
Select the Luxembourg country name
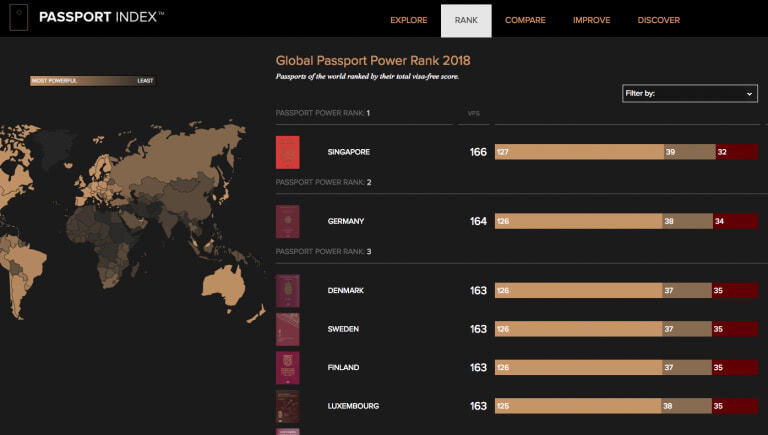[353, 406]
